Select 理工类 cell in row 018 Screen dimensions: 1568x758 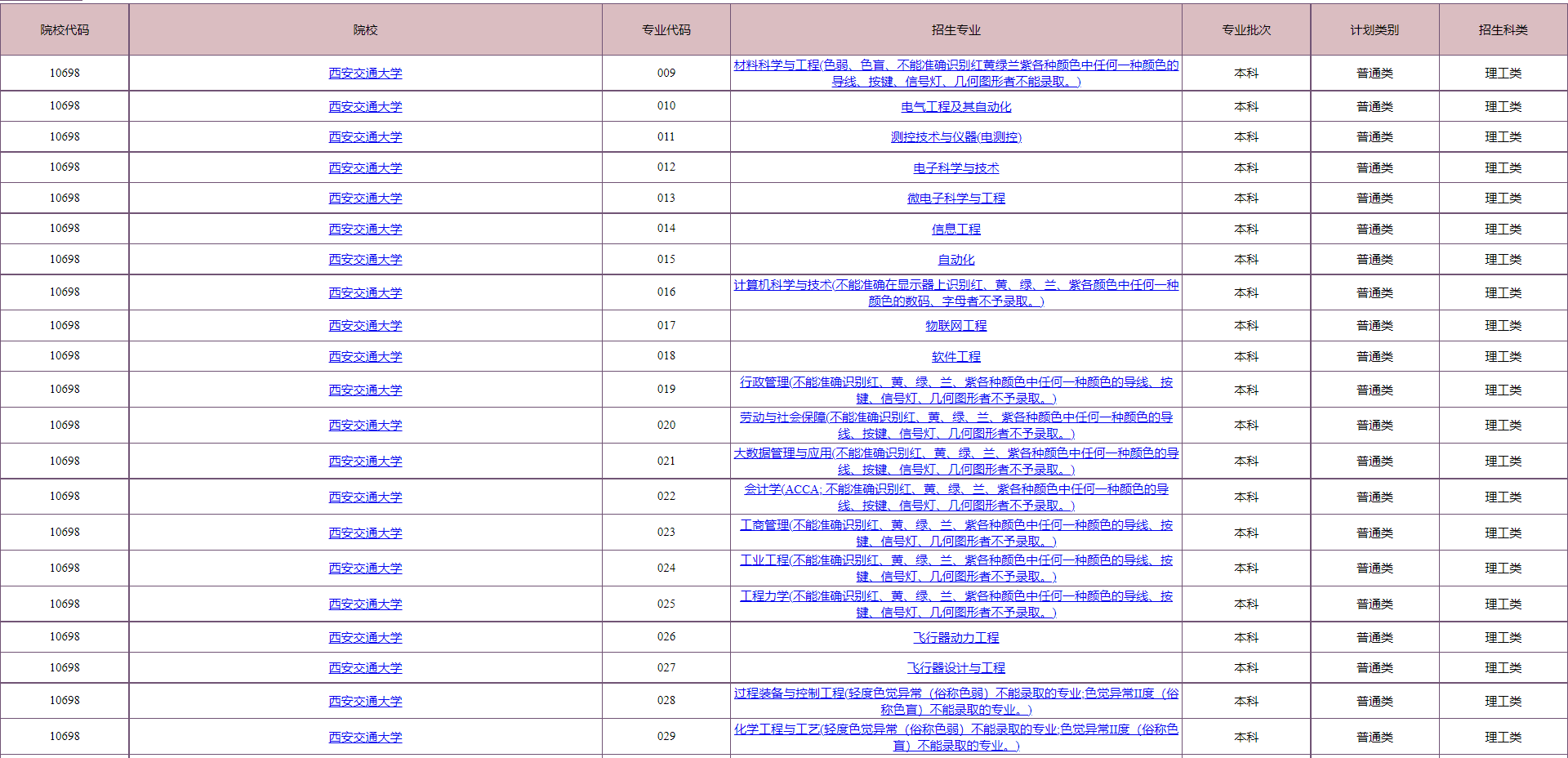pyautogui.click(x=1503, y=357)
